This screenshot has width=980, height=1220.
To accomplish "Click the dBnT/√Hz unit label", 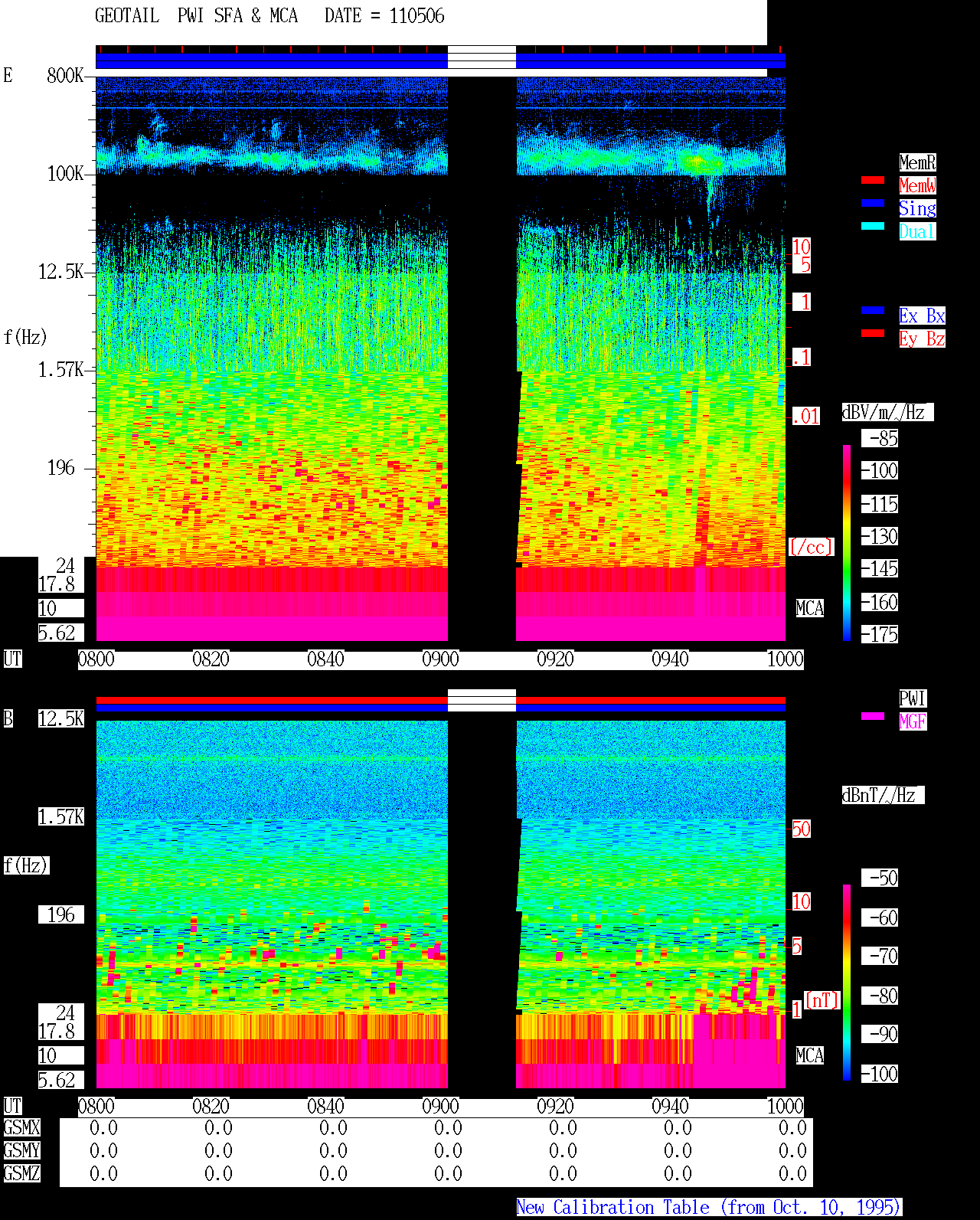I will 883,795.
